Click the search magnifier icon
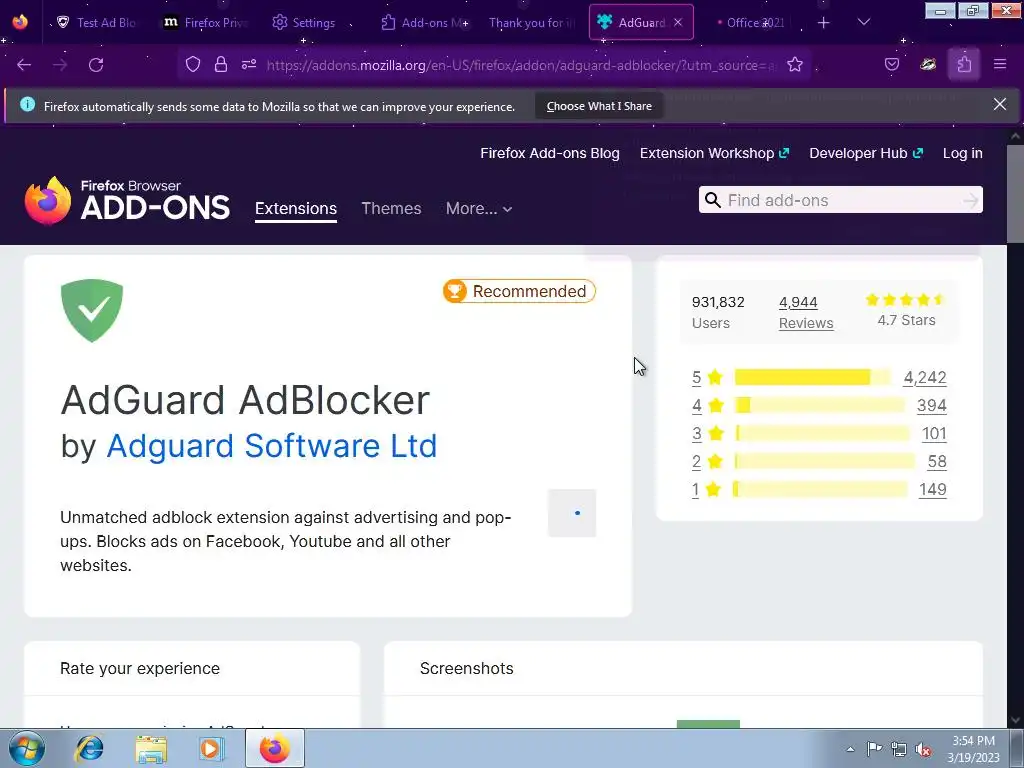The image size is (1024, 768). click(x=713, y=200)
